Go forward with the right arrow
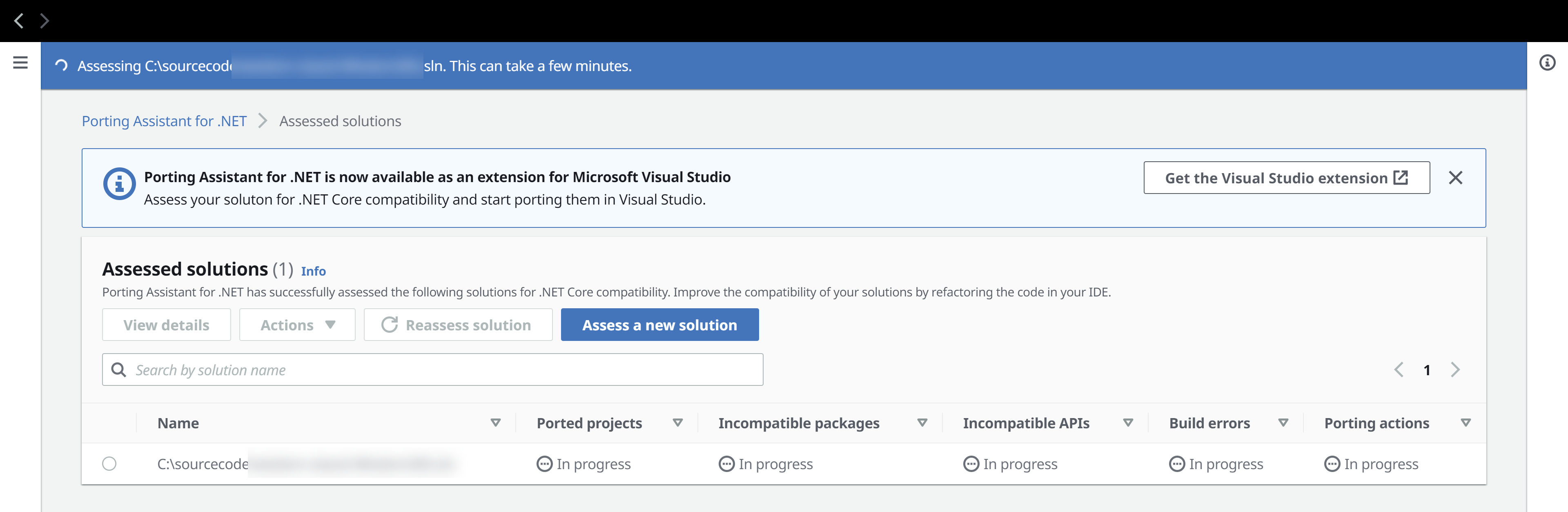 tap(45, 21)
